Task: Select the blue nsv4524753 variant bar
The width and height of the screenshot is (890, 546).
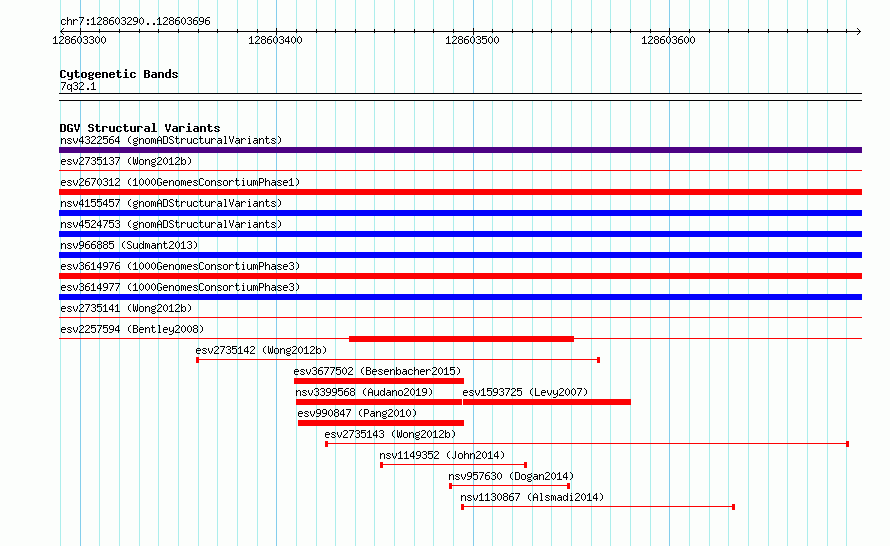Action: coord(460,234)
